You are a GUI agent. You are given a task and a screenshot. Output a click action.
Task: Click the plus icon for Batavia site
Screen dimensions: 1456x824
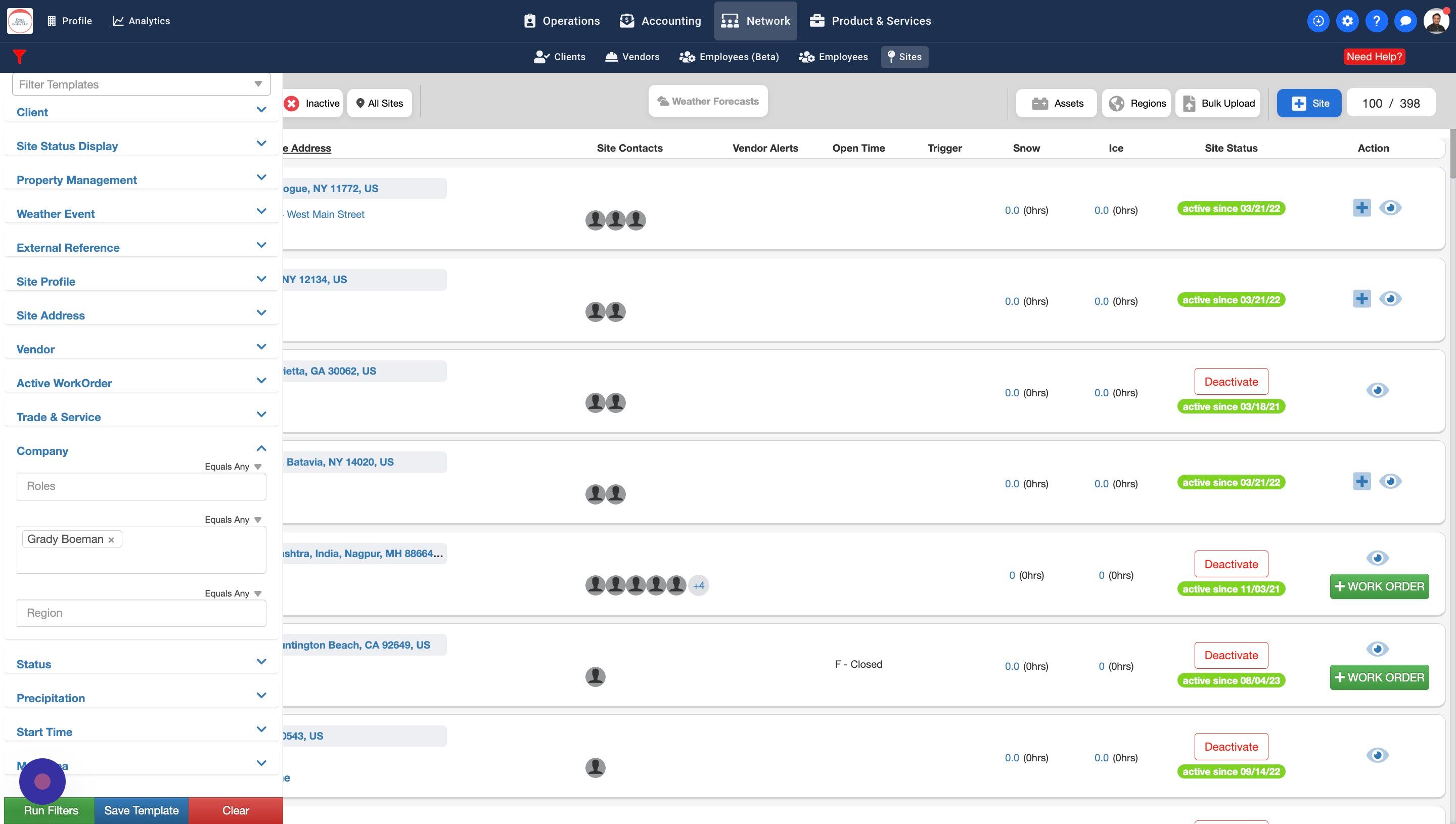coord(1361,482)
